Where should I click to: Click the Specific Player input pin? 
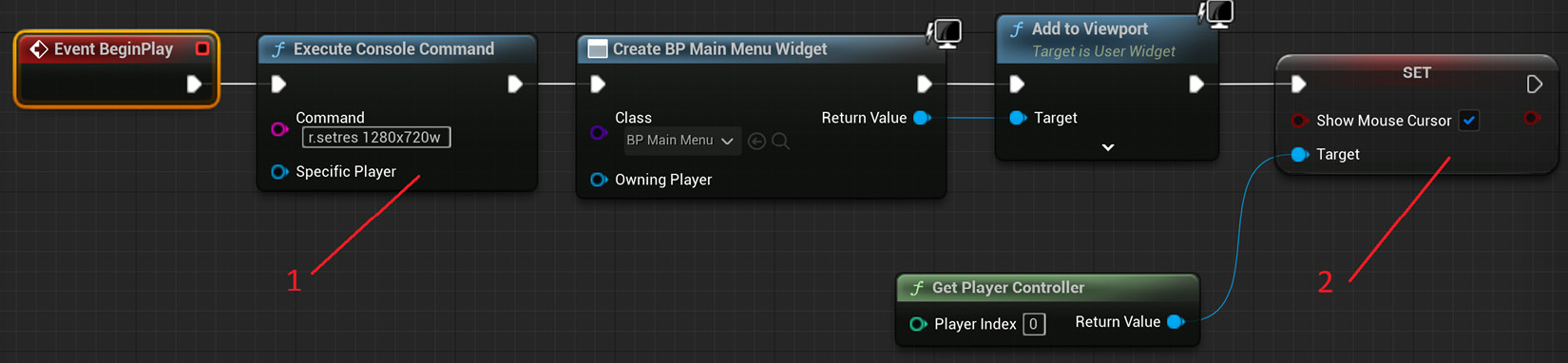[x=279, y=172]
